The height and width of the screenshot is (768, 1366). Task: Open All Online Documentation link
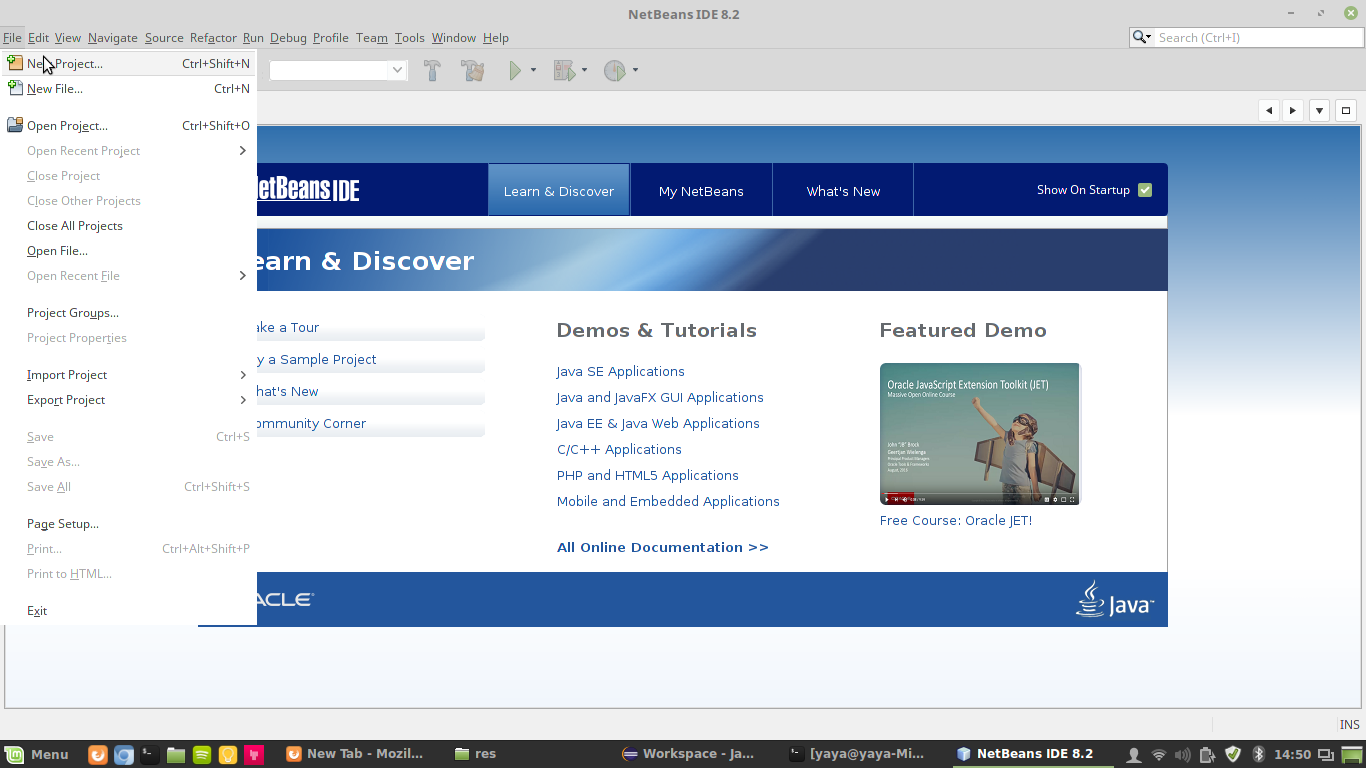[663, 547]
